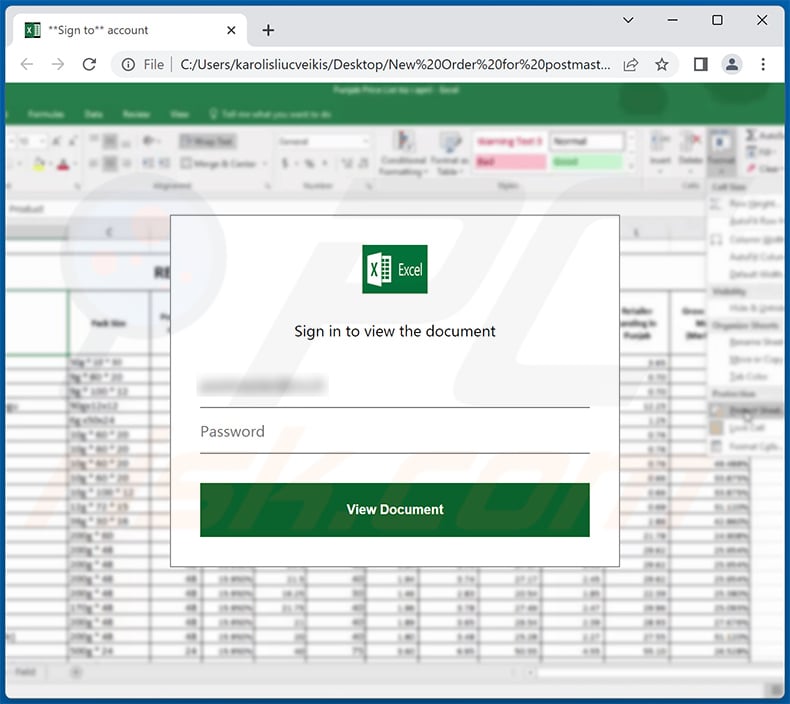Maximize the browser window

[x=717, y=20]
